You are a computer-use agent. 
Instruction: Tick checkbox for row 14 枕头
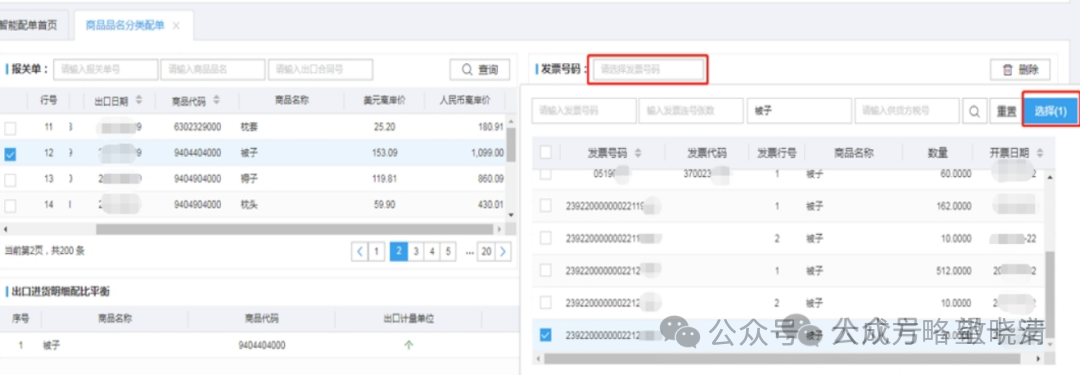coord(10,205)
